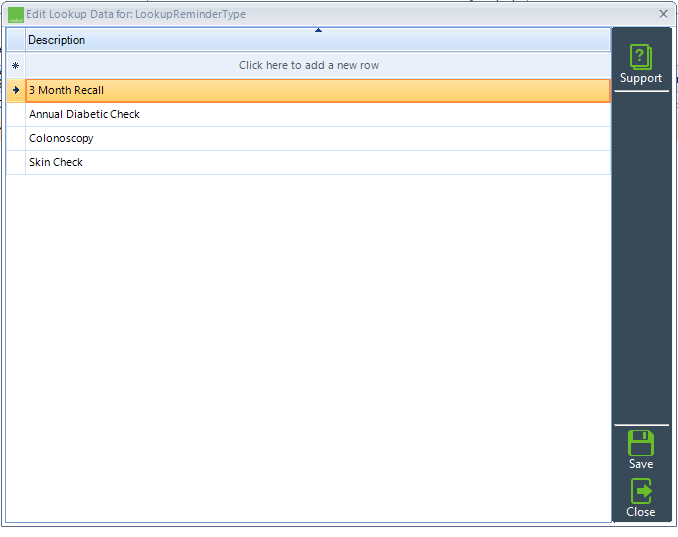Viewport: 678px width, 537px height.
Task: Click the row arrow beside 3 Month Recall
Action: click(16, 90)
